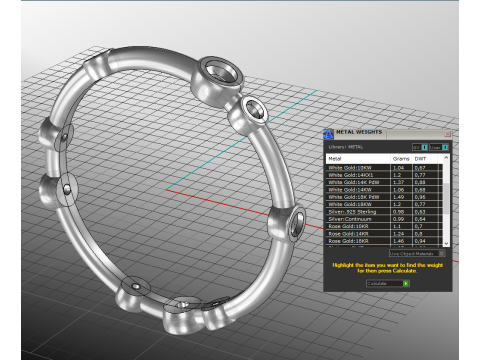The width and height of the screenshot is (480, 360).
Task: Click the 1.04 grams value
Action: pos(398,168)
